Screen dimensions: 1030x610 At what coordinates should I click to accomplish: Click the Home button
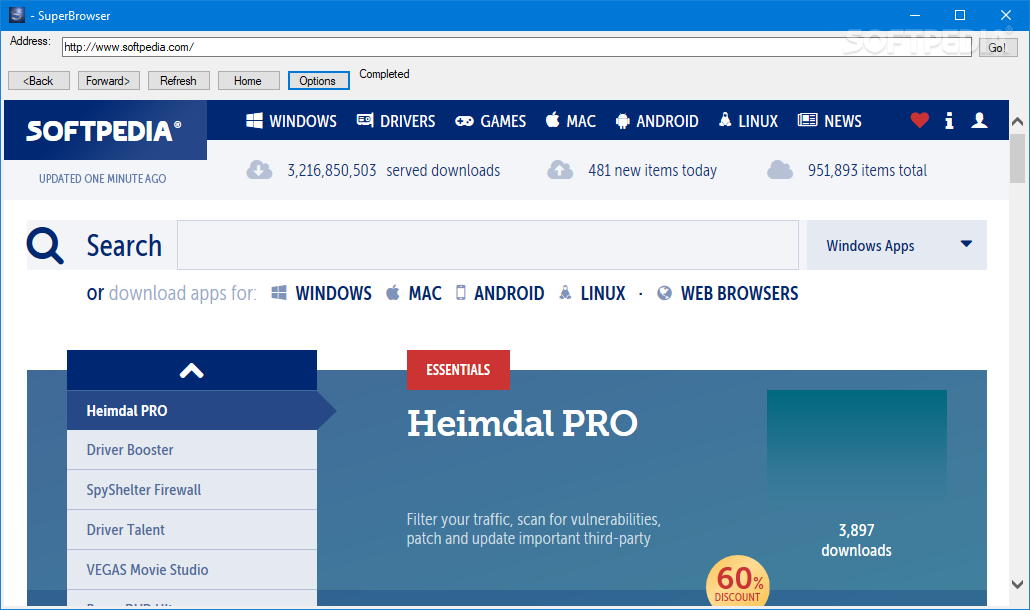tap(248, 81)
